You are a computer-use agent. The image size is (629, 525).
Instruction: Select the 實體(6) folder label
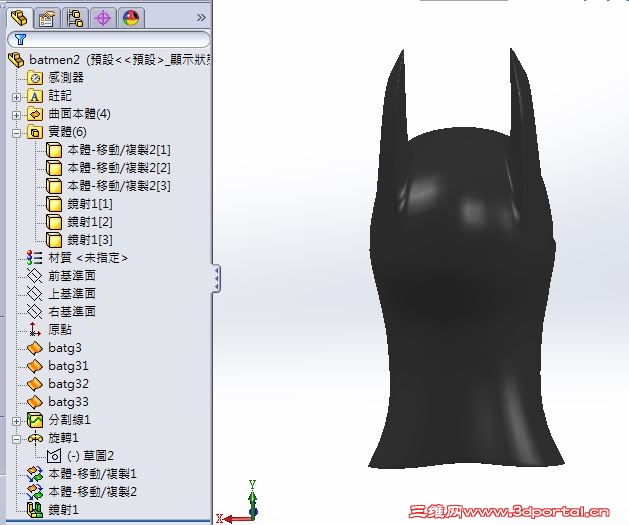pyautogui.click(x=67, y=132)
